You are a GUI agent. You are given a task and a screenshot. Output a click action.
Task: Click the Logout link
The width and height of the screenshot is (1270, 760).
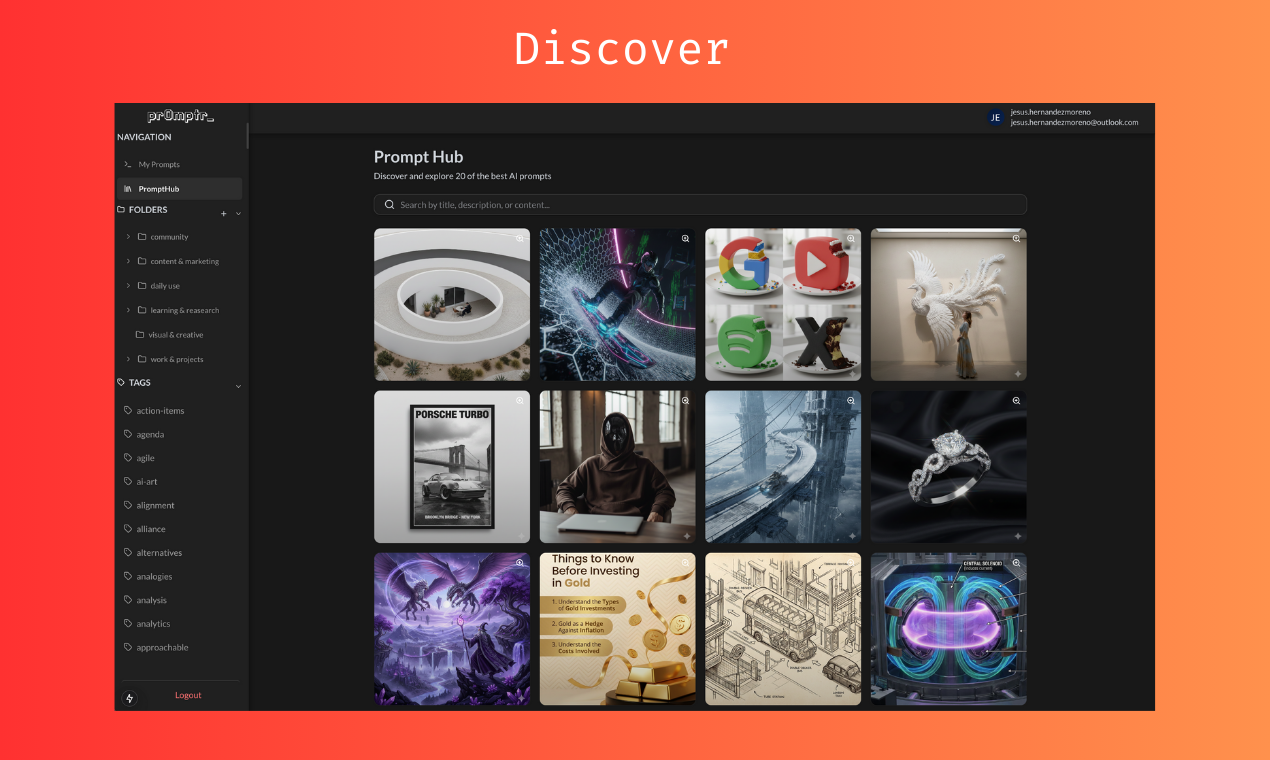(x=188, y=695)
